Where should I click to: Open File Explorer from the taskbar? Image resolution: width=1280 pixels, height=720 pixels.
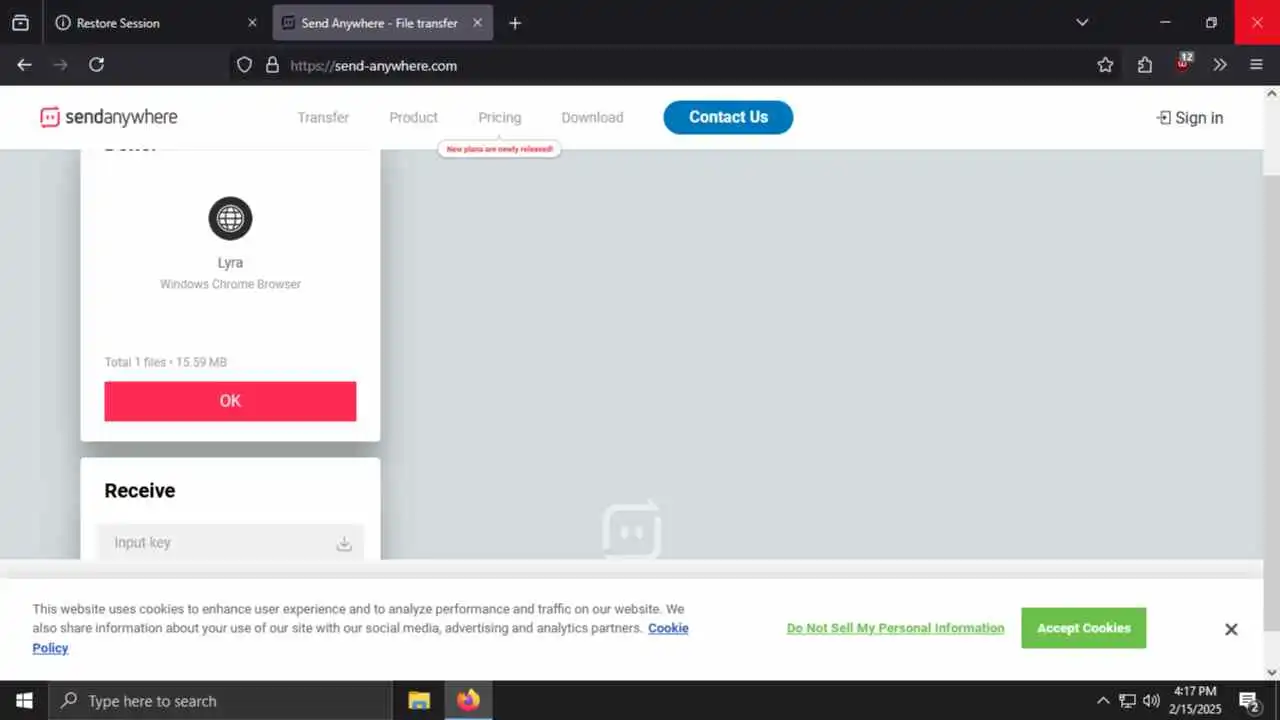pos(419,701)
